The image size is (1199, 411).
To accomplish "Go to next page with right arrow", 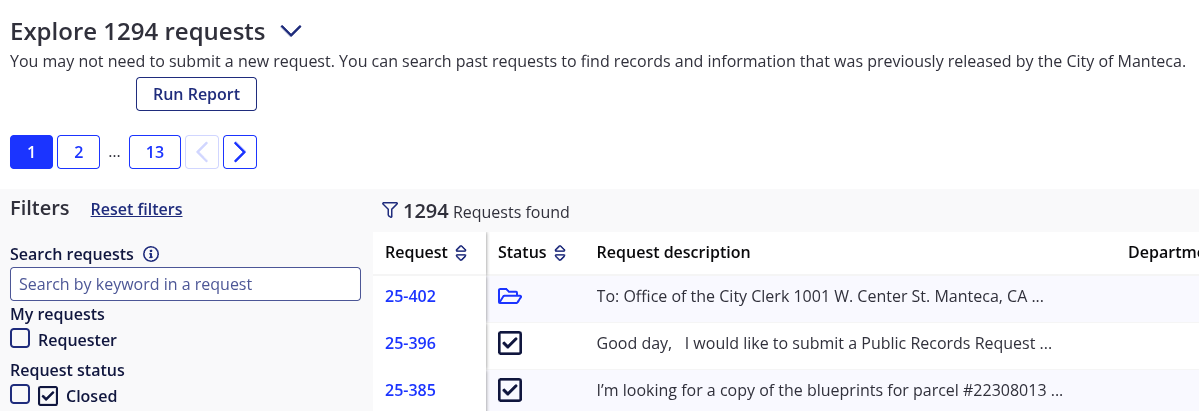I will pyautogui.click(x=240, y=152).
